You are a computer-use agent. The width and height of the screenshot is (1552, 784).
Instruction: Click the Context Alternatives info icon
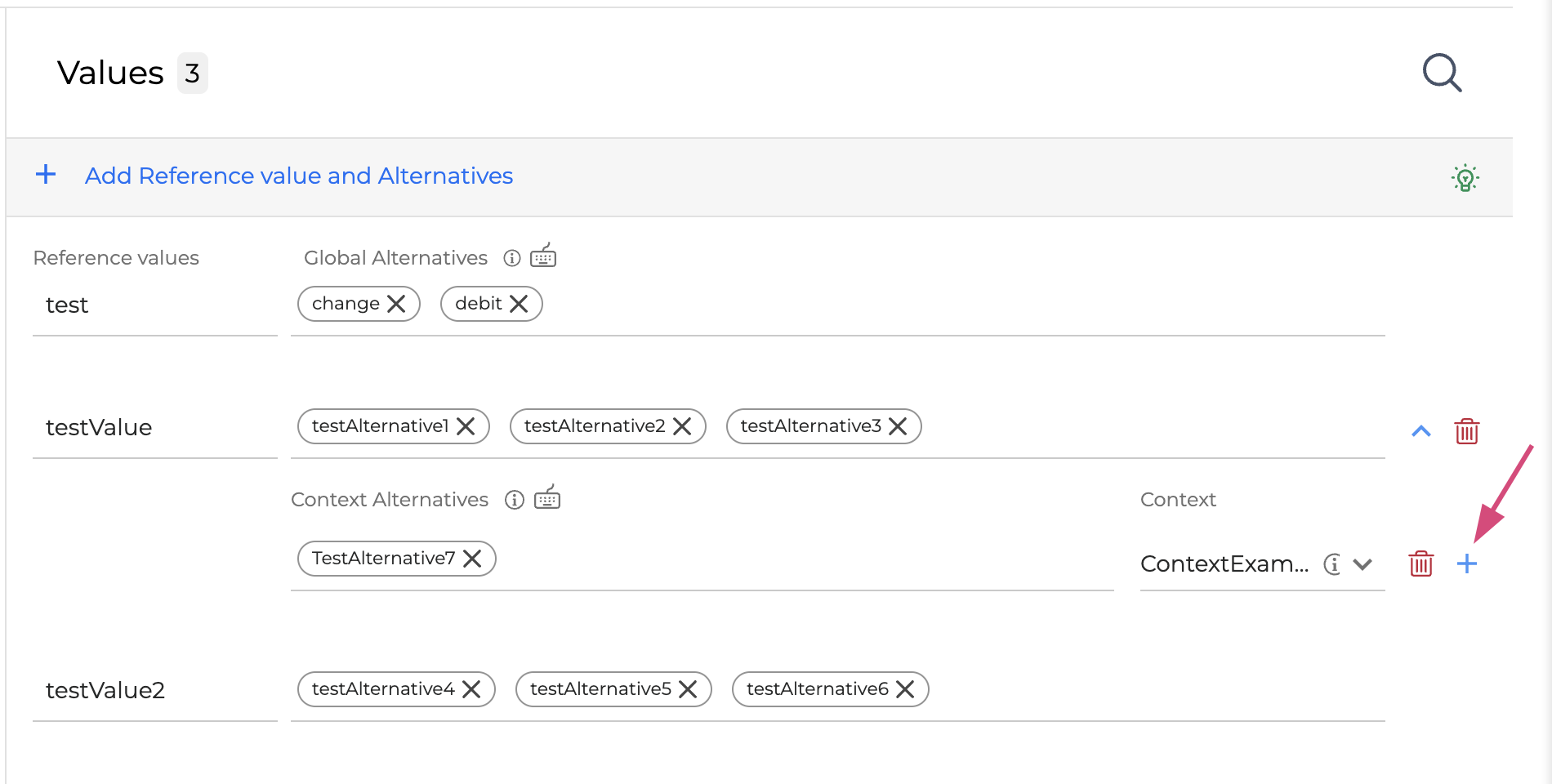[514, 500]
